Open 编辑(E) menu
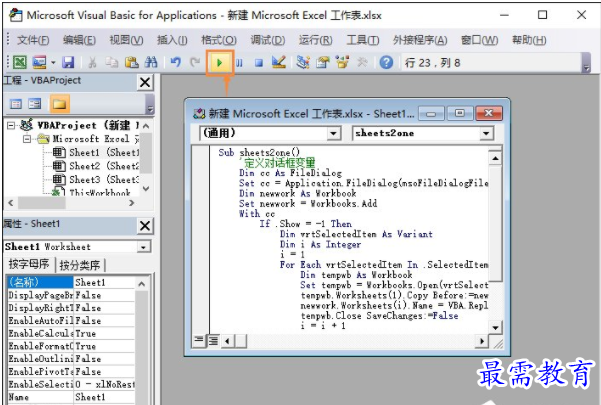This screenshot has height=405, width=601. coord(79,40)
